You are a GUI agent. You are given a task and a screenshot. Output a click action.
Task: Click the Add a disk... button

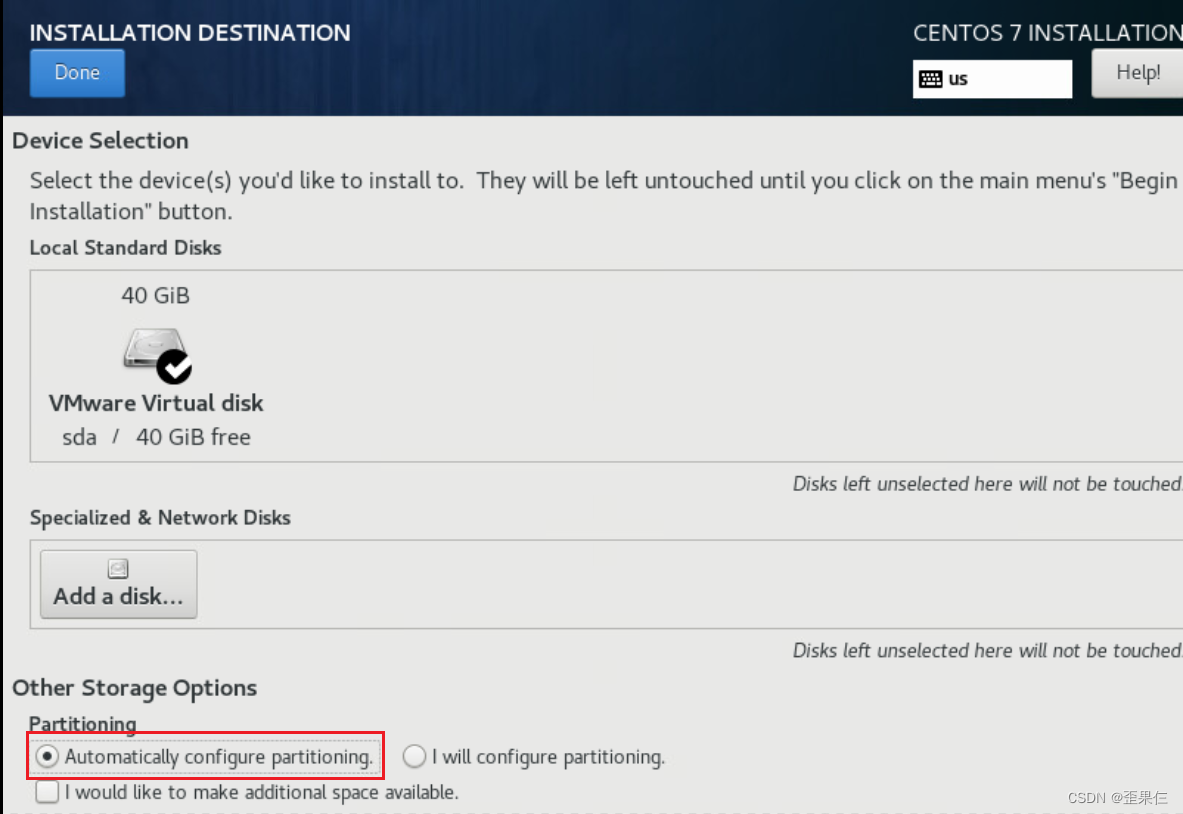(x=118, y=584)
